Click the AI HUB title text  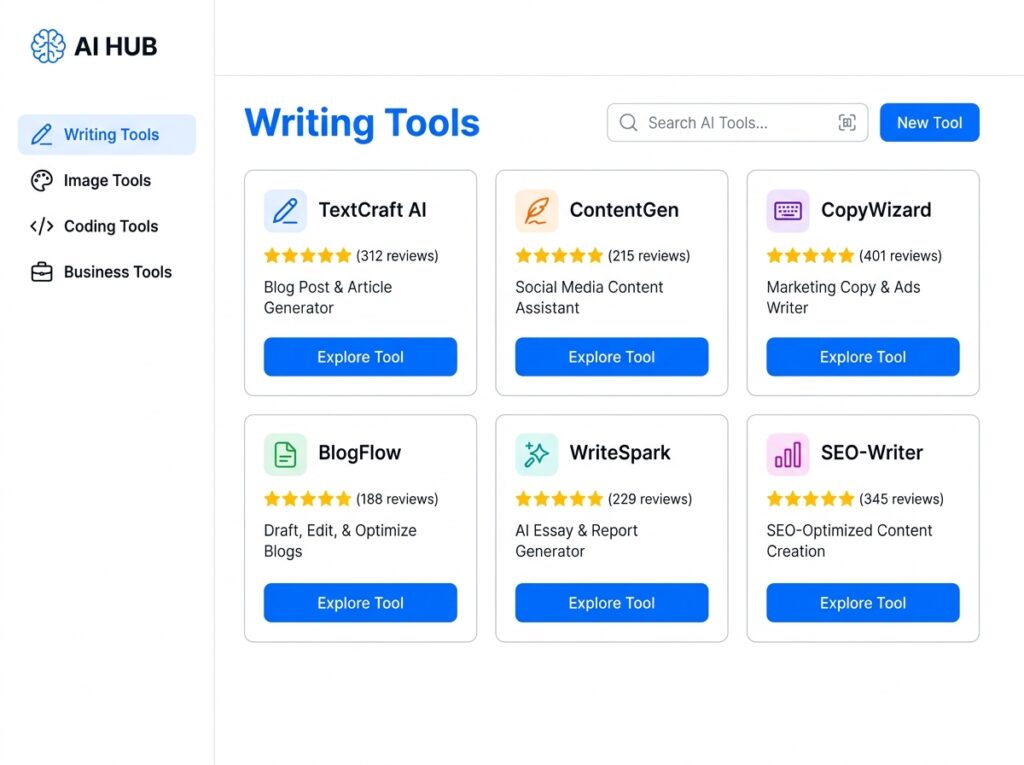point(116,46)
